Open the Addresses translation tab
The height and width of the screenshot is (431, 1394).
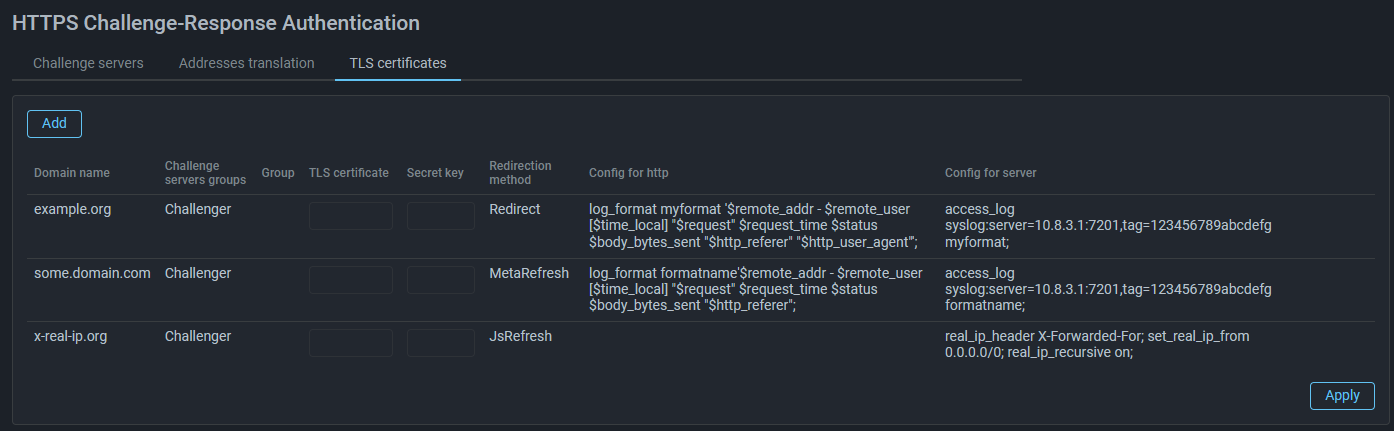coord(246,63)
